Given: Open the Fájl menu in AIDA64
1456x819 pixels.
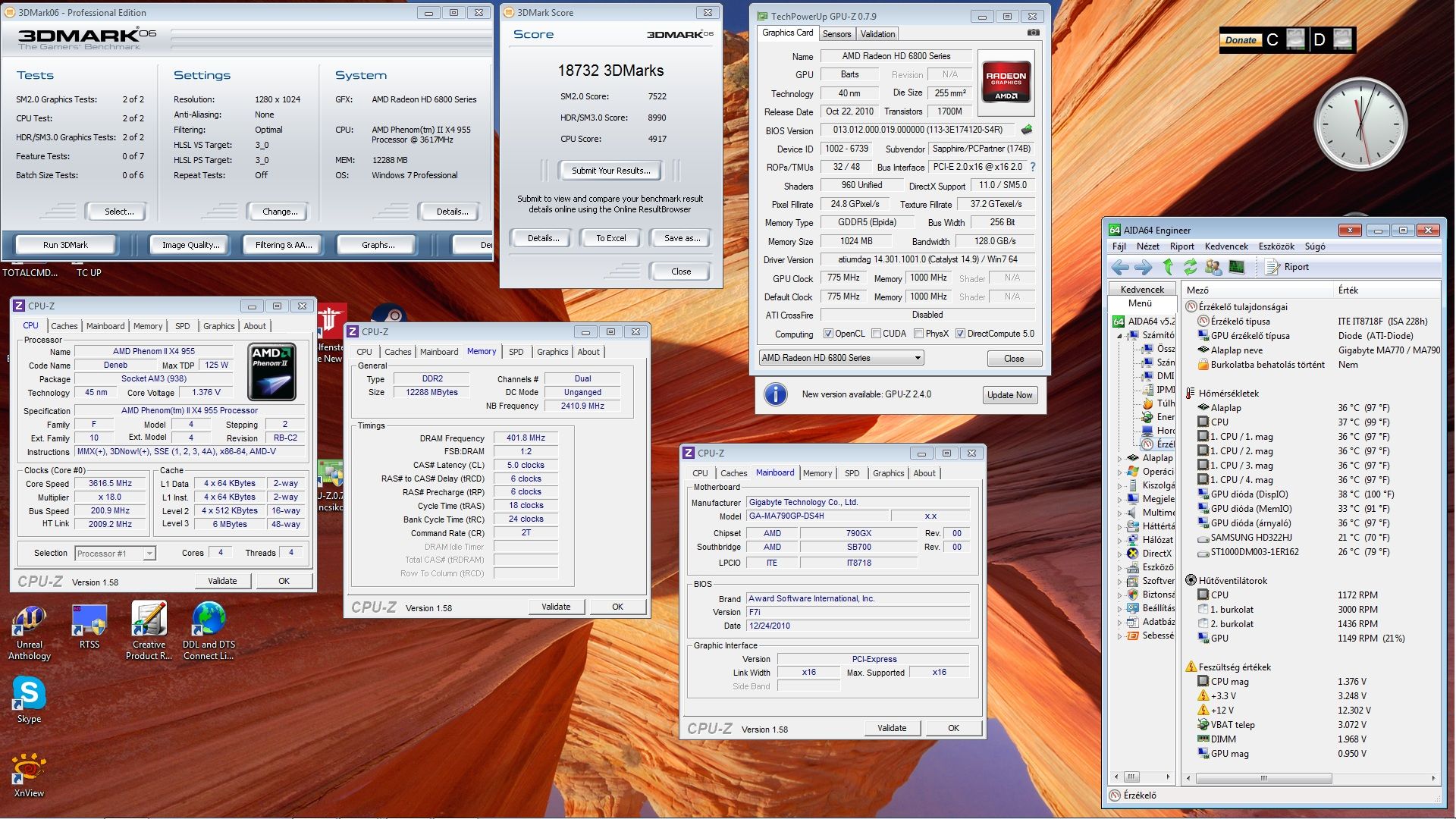Looking at the screenshot, I should pos(1119,246).
